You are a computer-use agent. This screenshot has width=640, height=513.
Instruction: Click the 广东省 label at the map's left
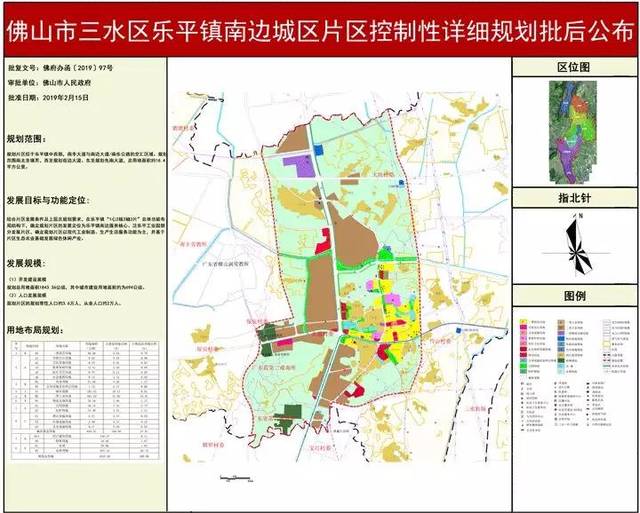pos(225,264)
